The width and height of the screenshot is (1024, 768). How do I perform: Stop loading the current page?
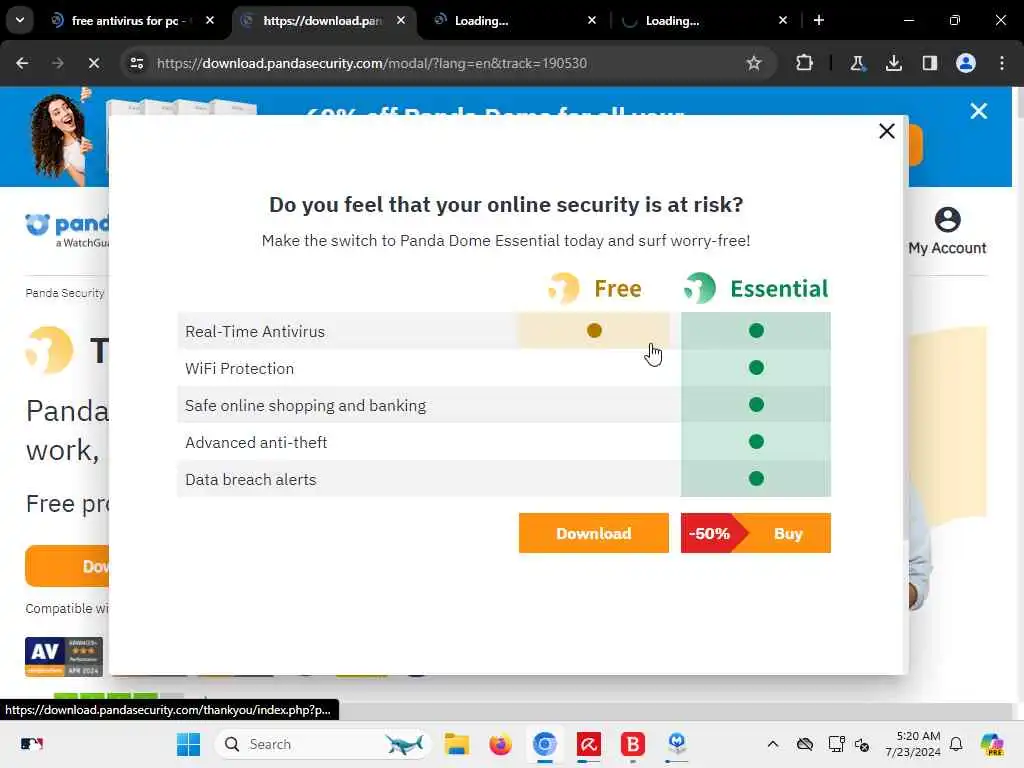(93, 63)
